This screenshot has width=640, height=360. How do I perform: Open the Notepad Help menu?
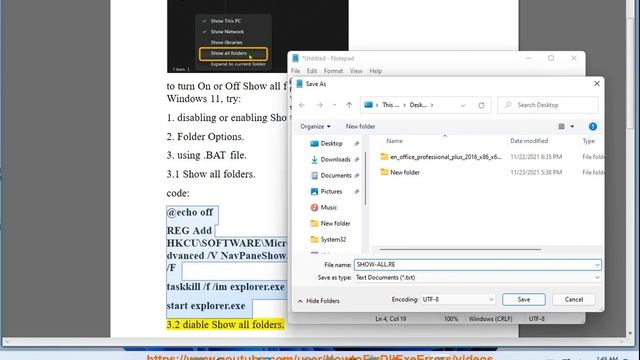(x=376, y=71)
